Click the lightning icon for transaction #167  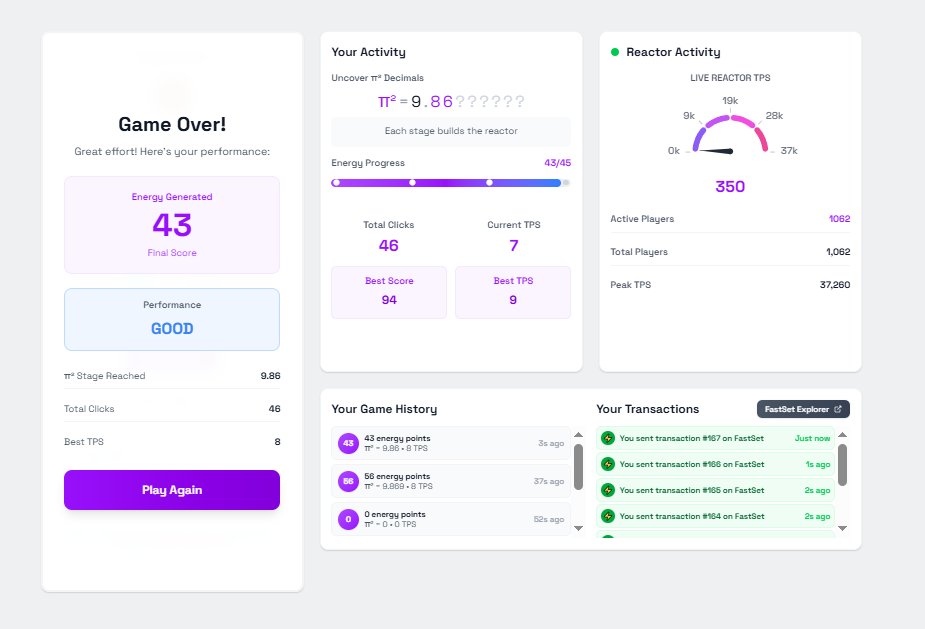[608, 438]
